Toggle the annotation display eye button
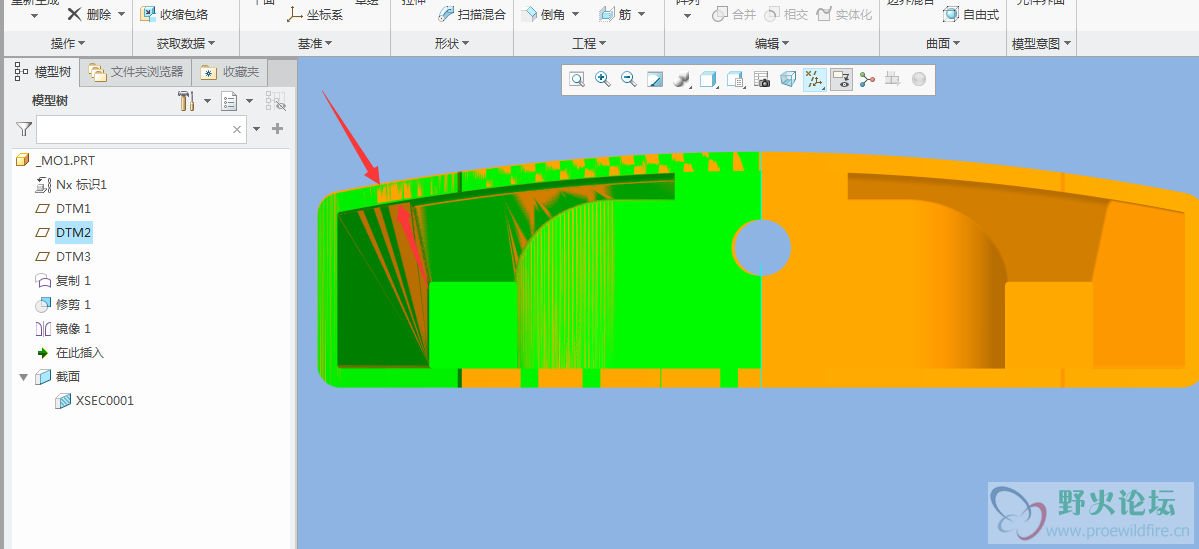The image size is (1199, 549). (x=841, y=80)
